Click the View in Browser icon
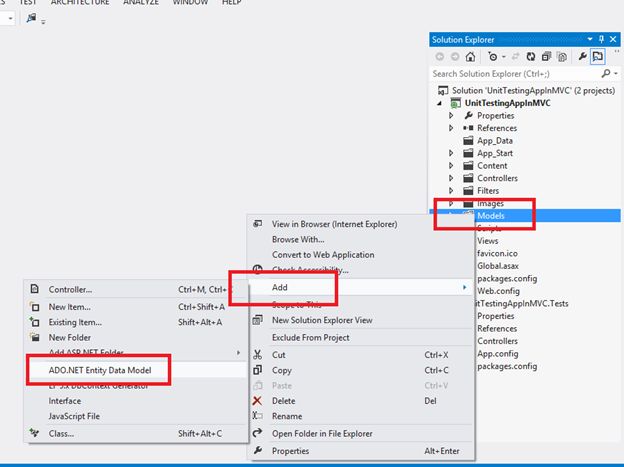Screen dimensions: 624x467 (x=257, y=223)
